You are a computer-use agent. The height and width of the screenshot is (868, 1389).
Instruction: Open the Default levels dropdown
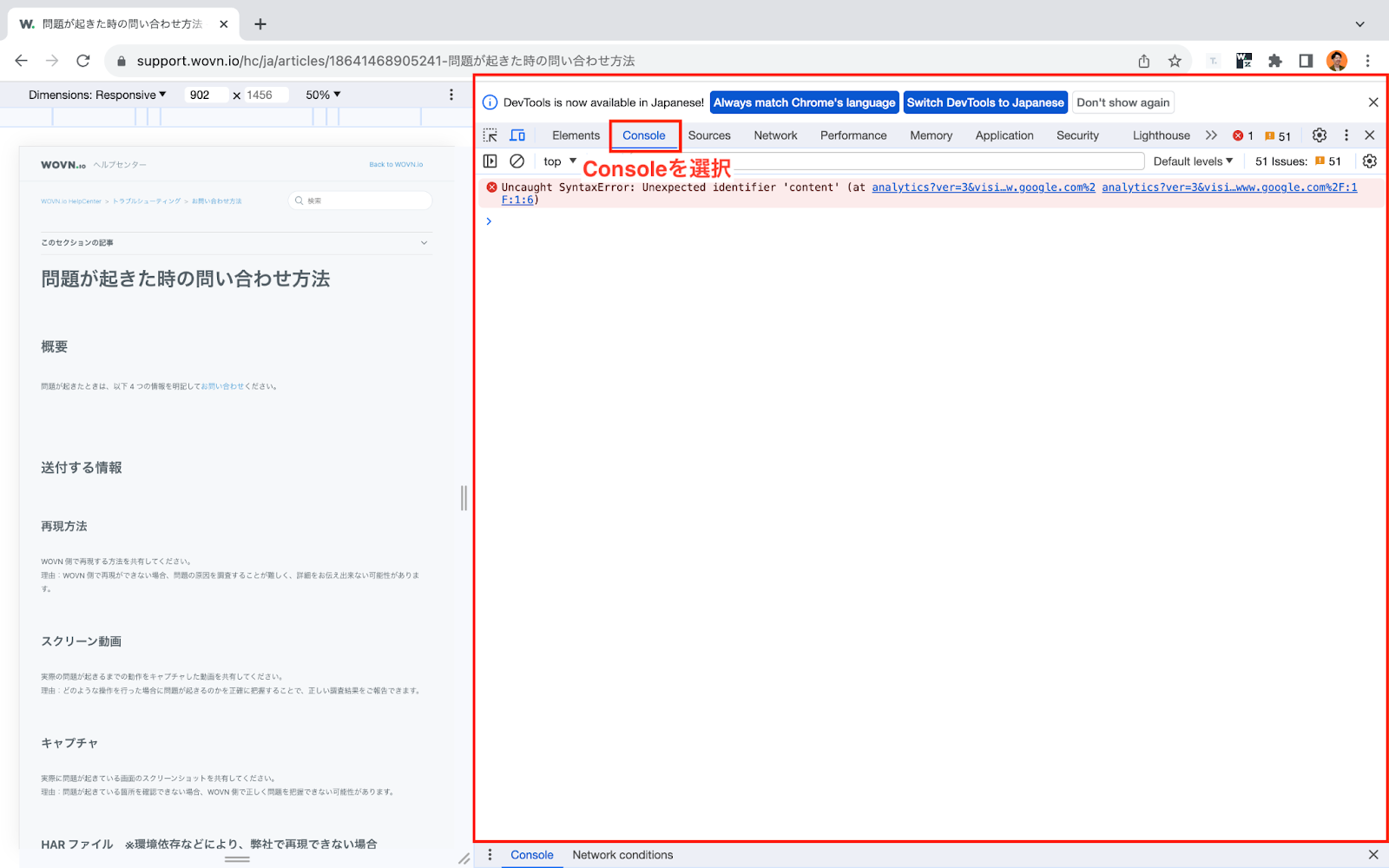1193,161
